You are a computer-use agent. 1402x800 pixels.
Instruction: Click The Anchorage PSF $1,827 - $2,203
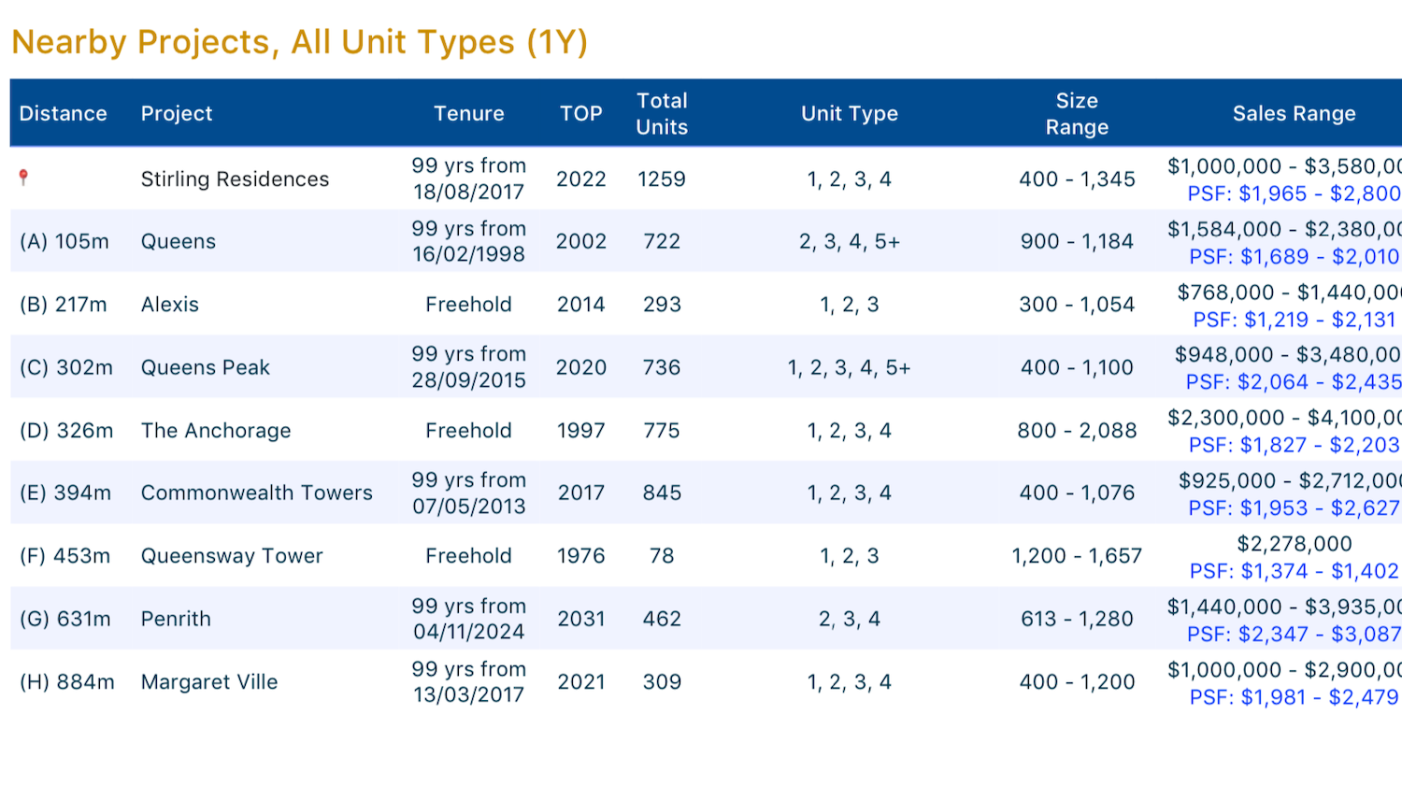pyautogui.click(x=1294, y=445)
